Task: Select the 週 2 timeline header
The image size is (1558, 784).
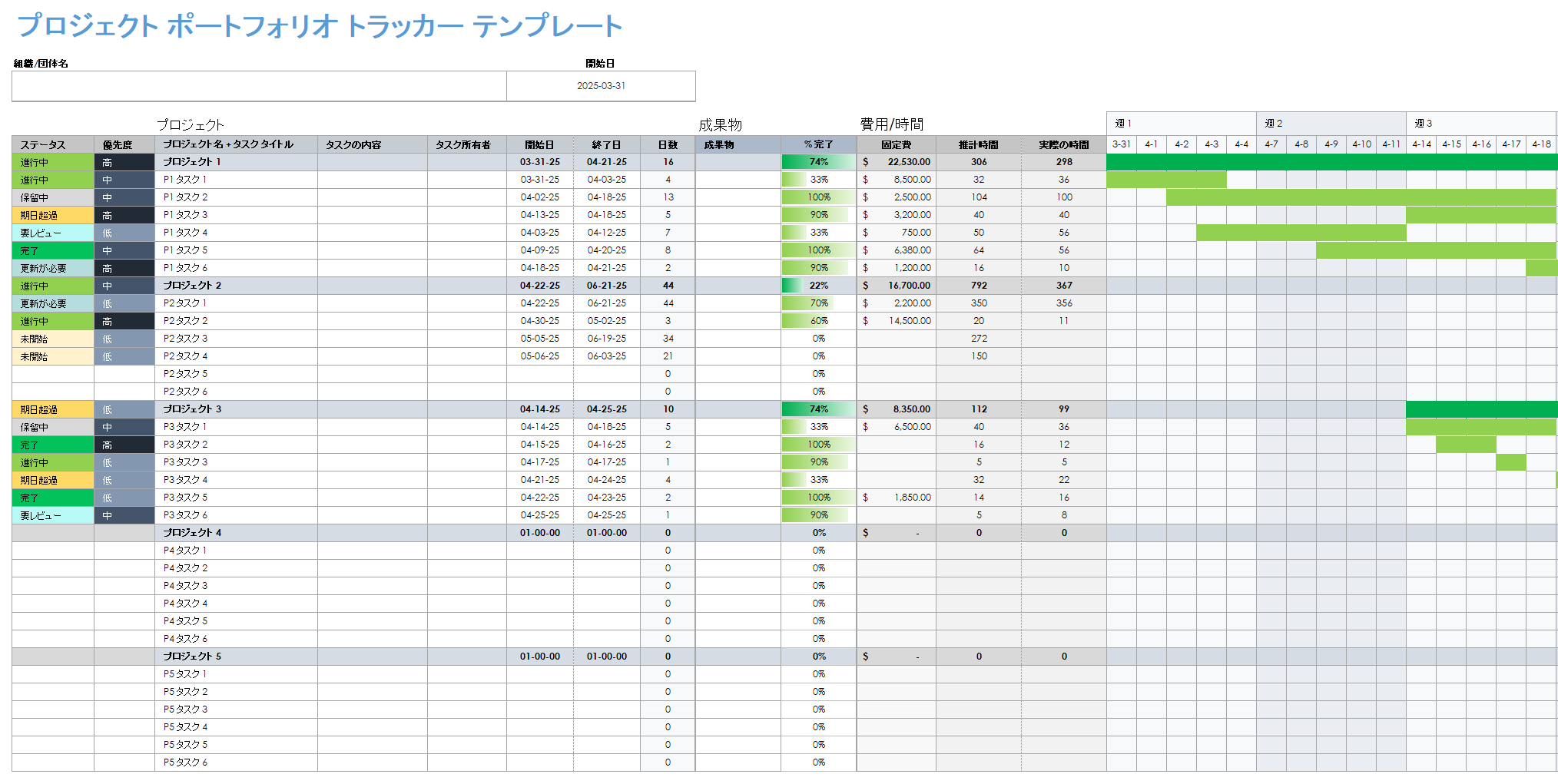Action: 1331,123
